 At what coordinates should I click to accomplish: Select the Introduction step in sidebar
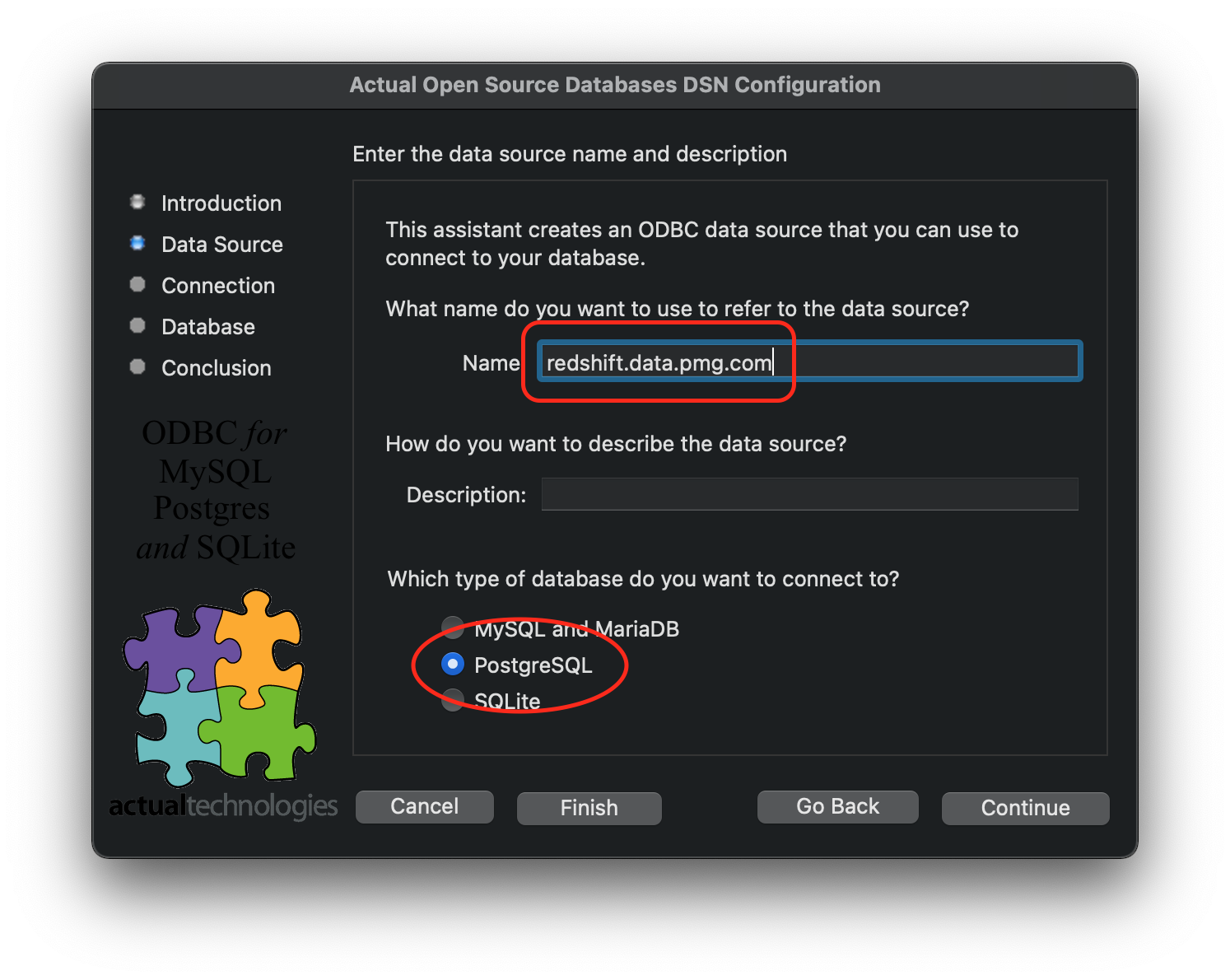point(221,203)
